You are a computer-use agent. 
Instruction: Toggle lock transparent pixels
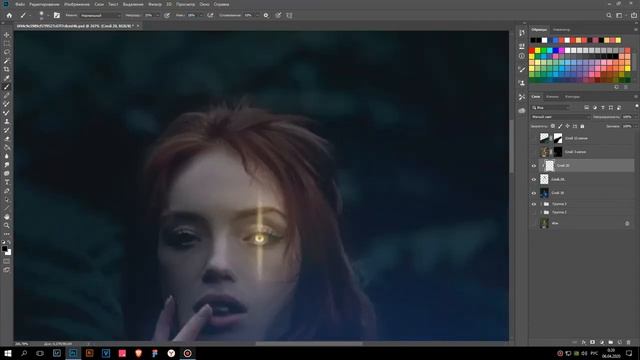[553, 127]
